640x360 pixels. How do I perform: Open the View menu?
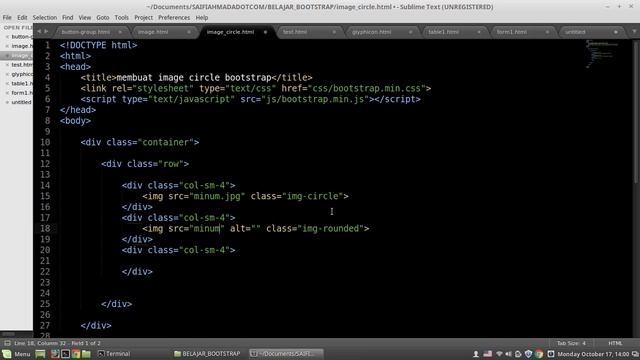click(84, 18)
